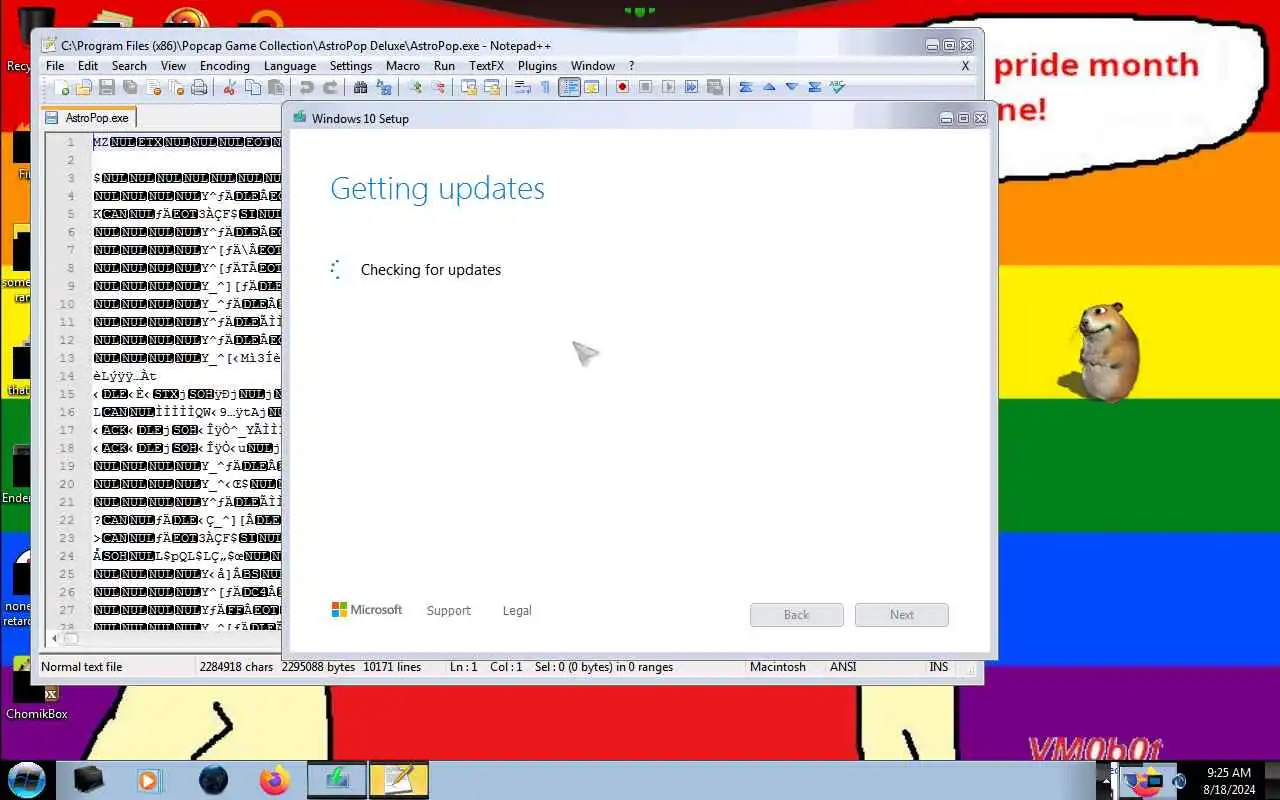Toggle the indent guide
The height and width of the screenshot is (800, 1280).
[x=569, y=87]
